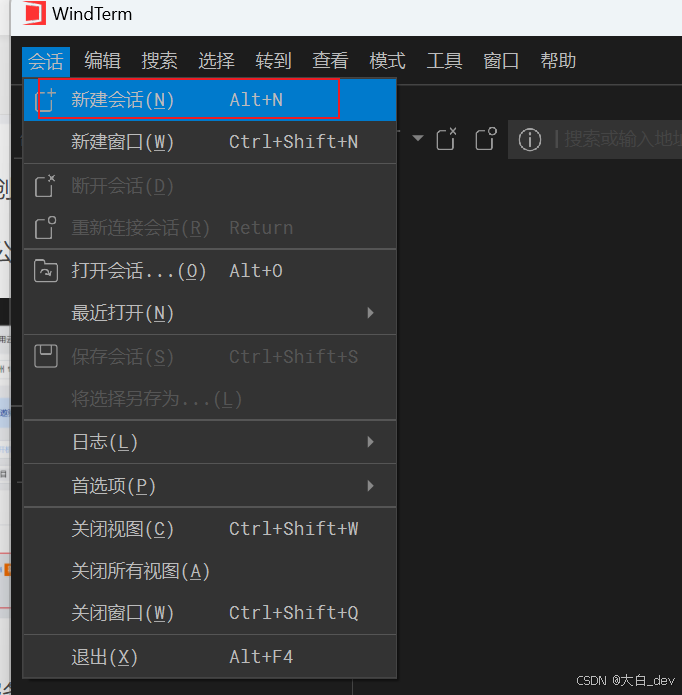
Task: Open the 模式 menu
Action: point(387,61)
